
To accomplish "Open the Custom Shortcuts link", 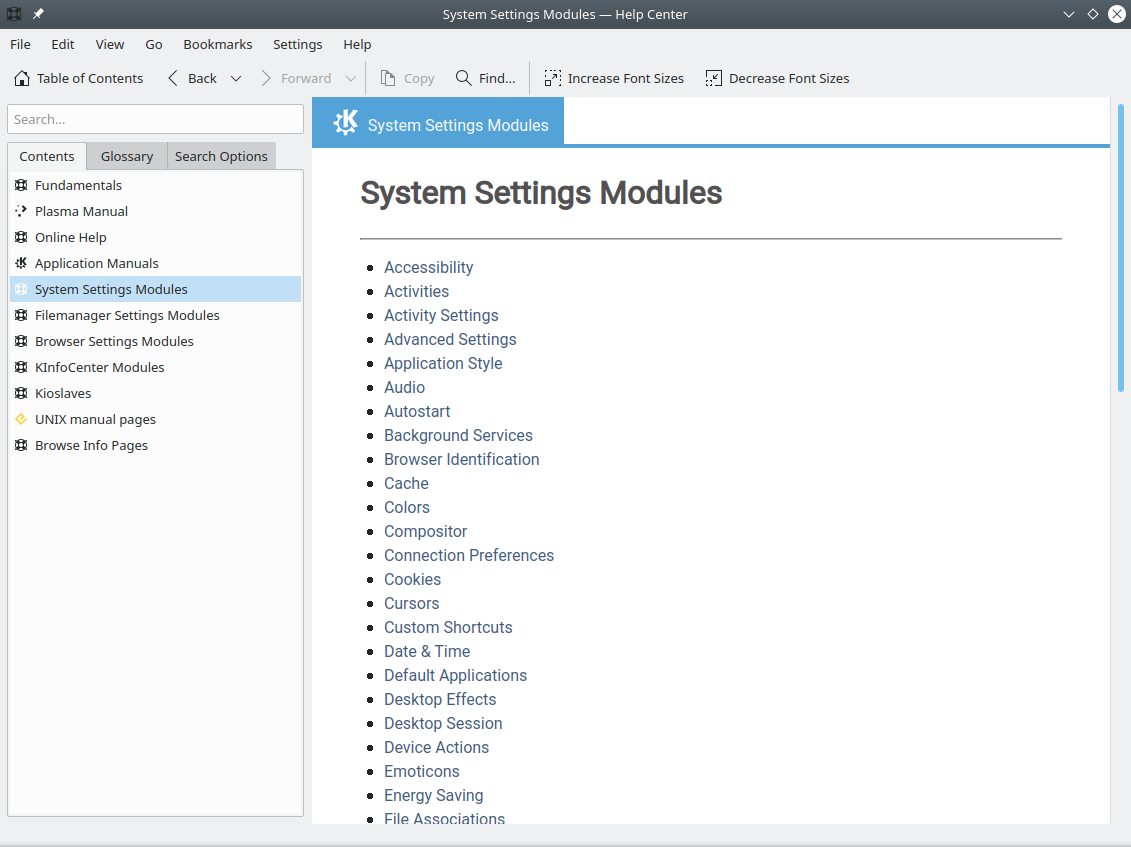I will 448,627.
